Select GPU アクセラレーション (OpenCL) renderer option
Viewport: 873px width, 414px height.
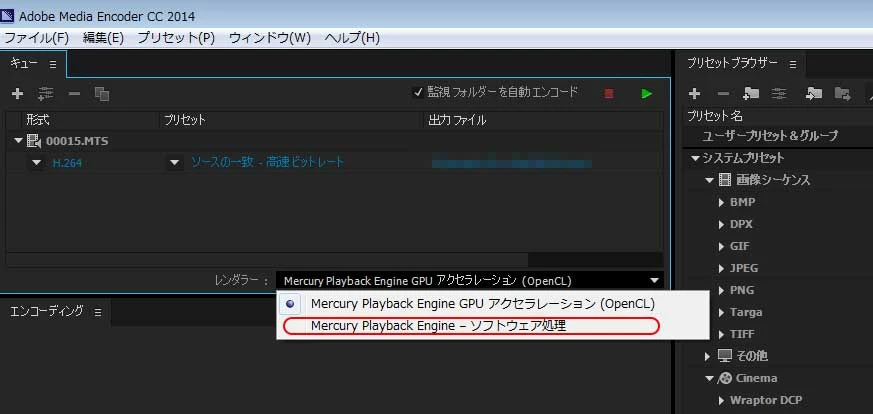coord(483,304)
